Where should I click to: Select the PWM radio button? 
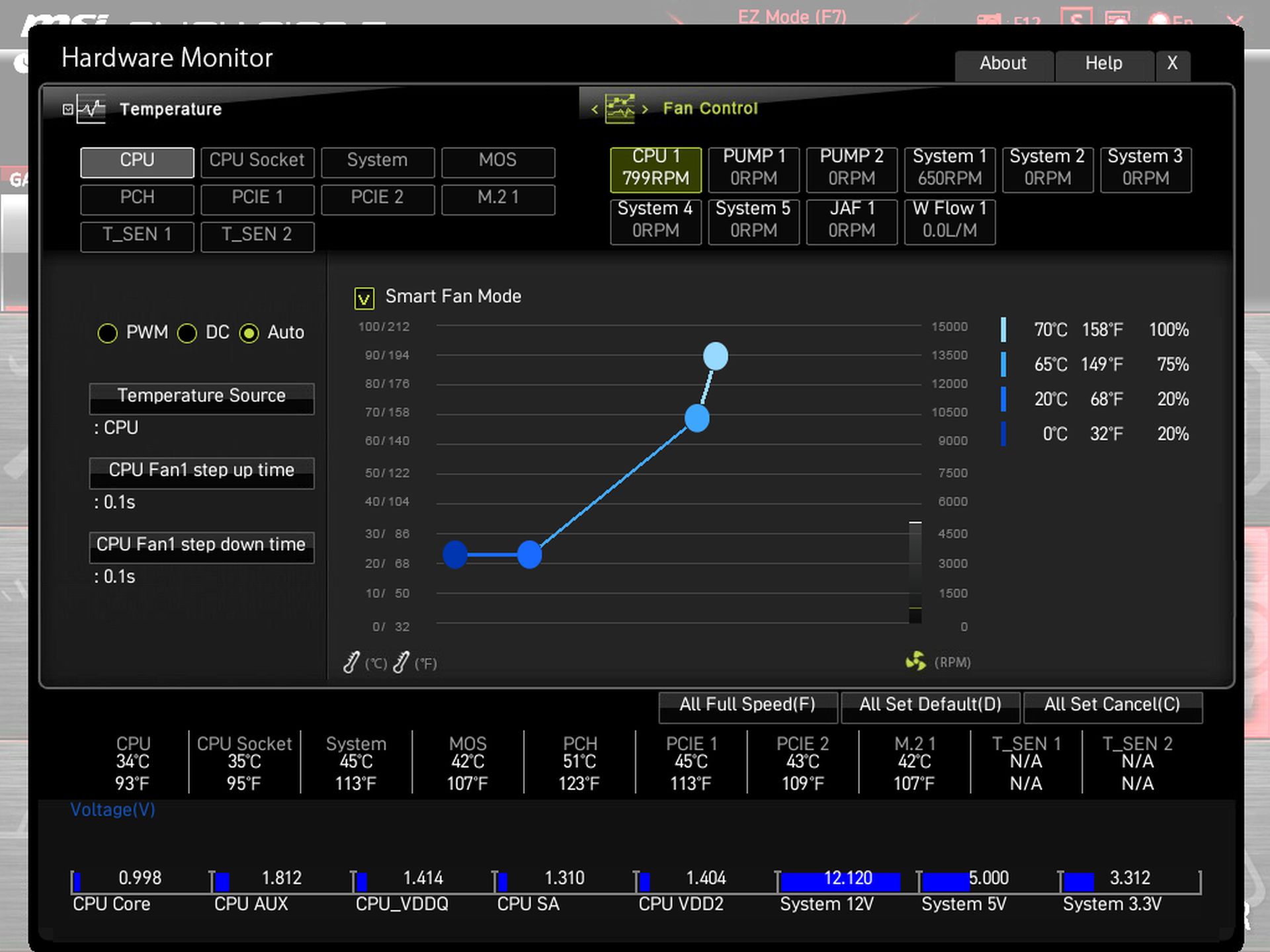coord(108,333)
